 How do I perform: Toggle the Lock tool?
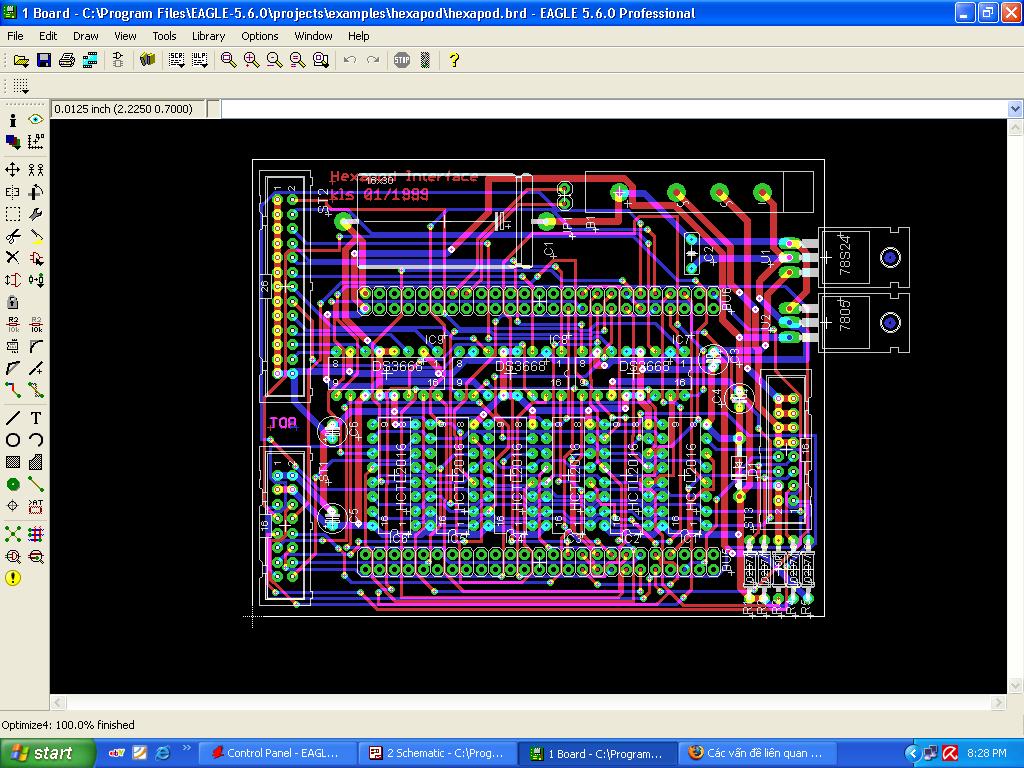click(13, 302)
